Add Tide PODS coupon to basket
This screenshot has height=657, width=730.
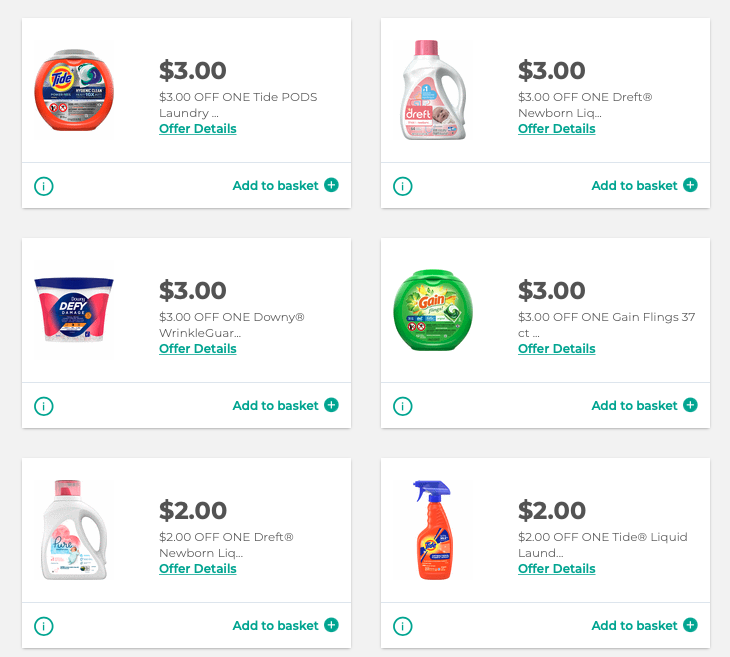285,185
